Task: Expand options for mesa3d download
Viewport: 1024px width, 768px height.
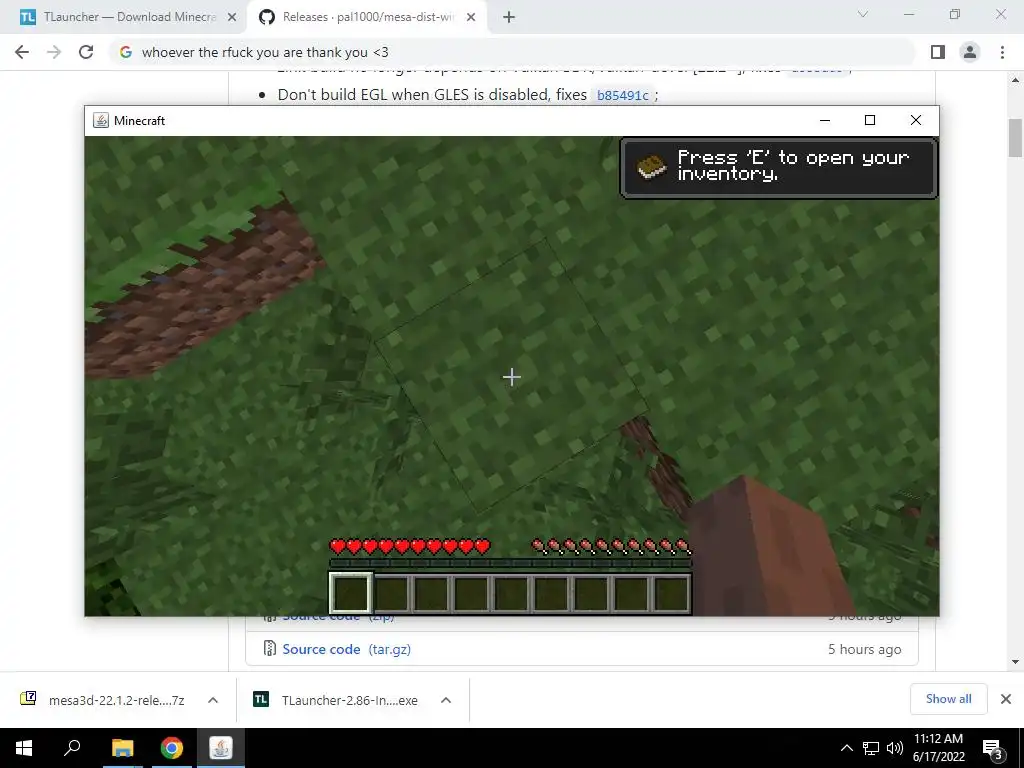Action: [213, 700]
